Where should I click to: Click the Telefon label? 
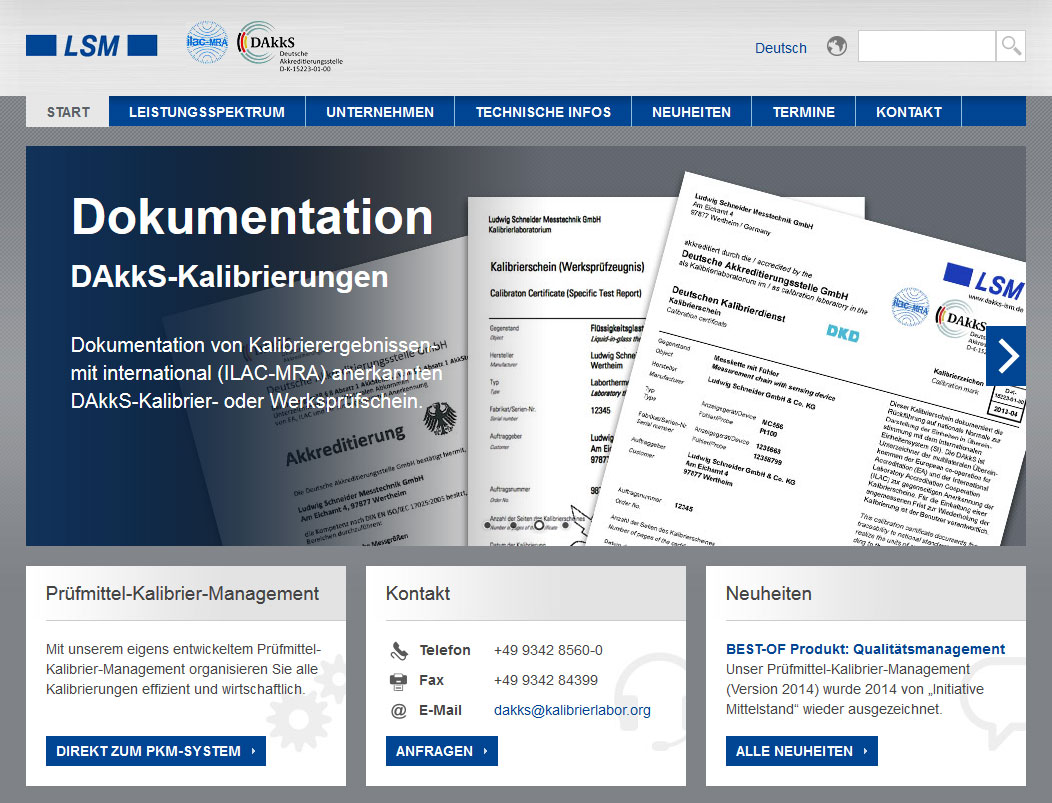click(x=445, y=650)
